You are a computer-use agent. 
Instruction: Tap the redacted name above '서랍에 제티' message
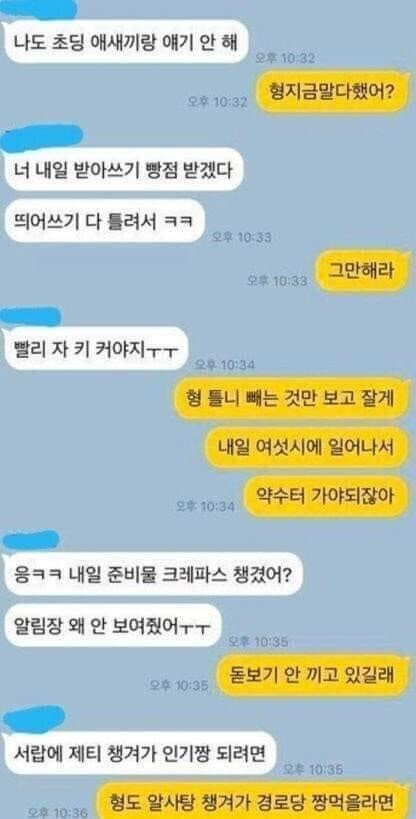tap(34, 719)
